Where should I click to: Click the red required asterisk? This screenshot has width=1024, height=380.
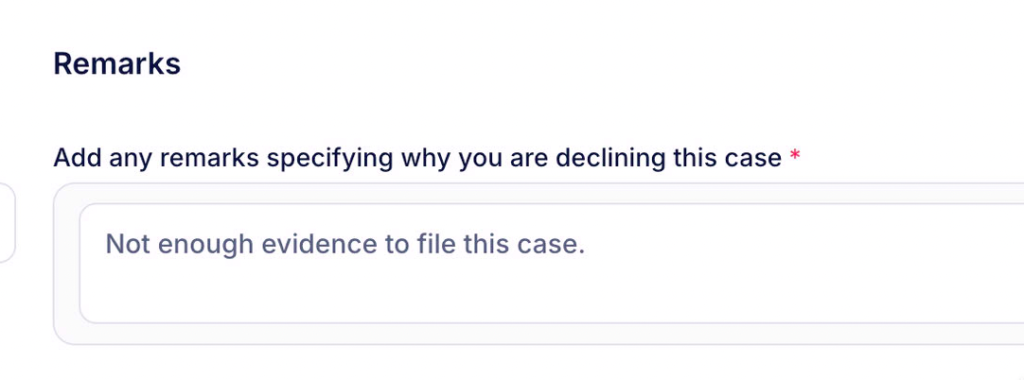795,157
